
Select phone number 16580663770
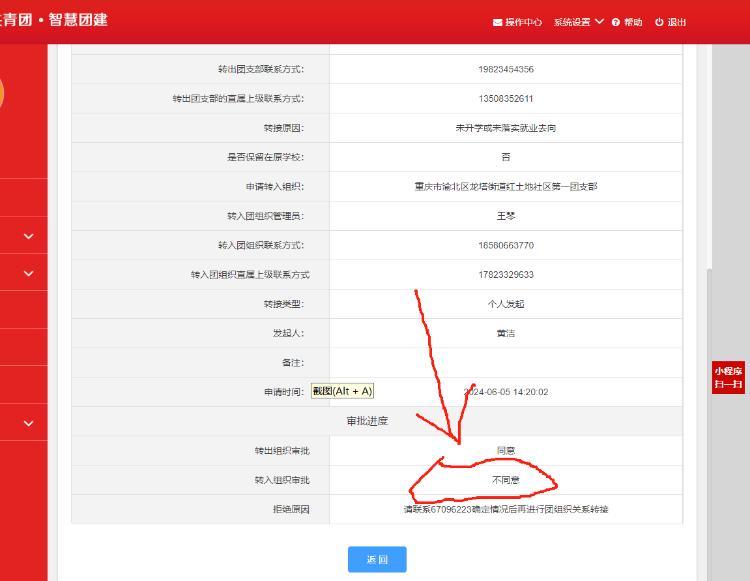[506, 245]
